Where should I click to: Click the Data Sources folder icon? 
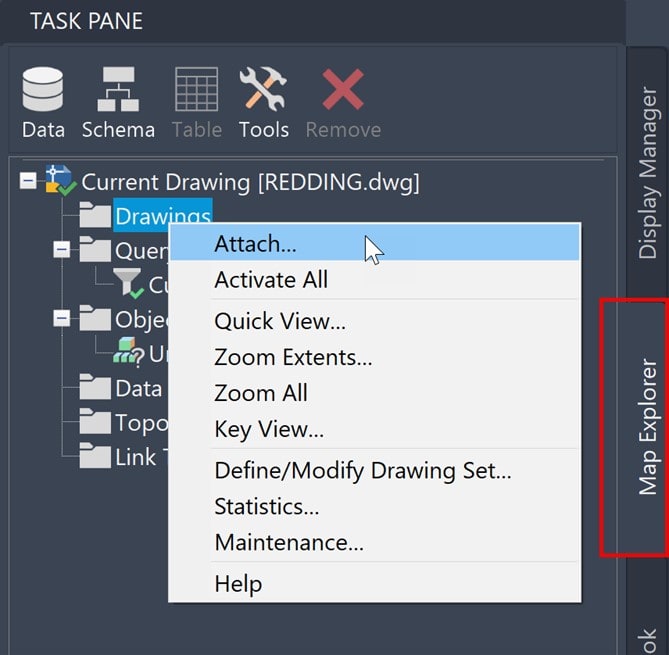(95, 387)
